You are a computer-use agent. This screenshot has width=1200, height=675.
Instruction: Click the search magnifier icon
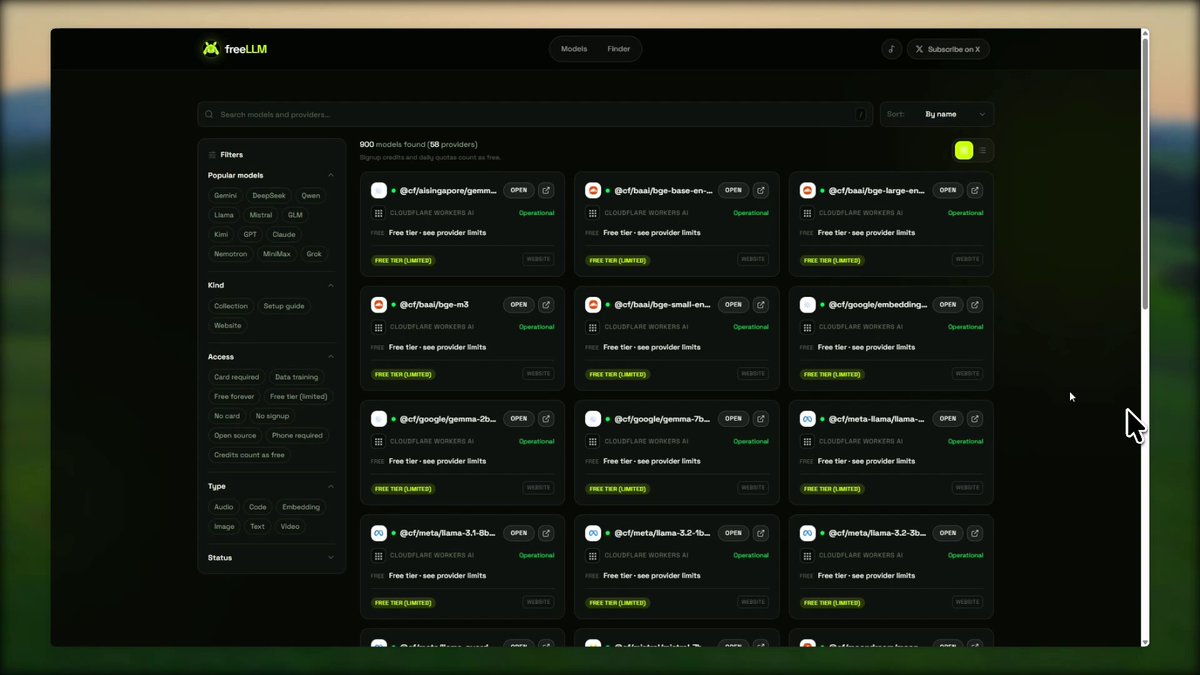[209, 114]
